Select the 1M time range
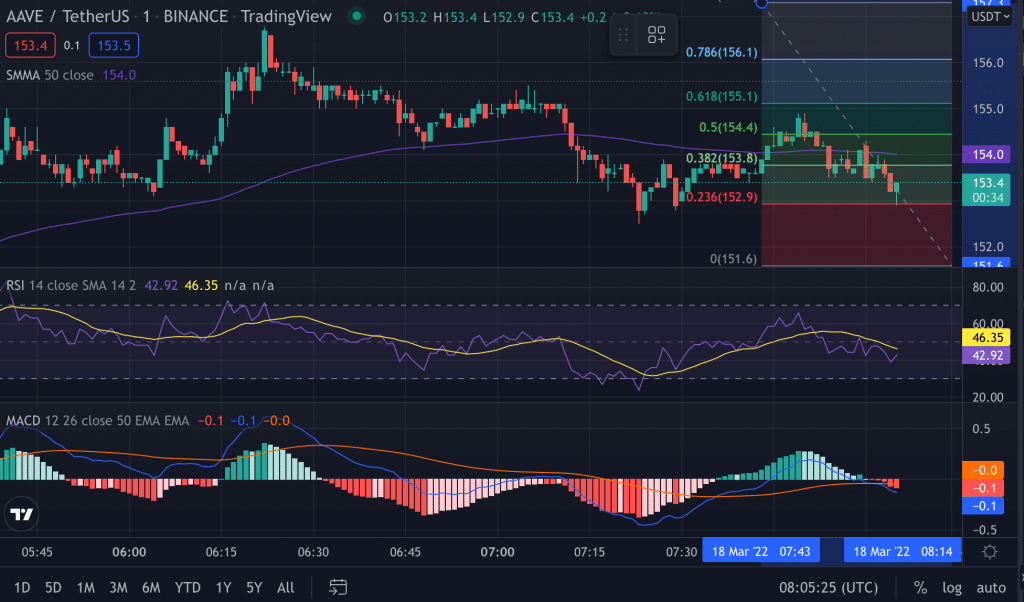The height and width of the screenshot is (602, 1024). click(86, 587)
